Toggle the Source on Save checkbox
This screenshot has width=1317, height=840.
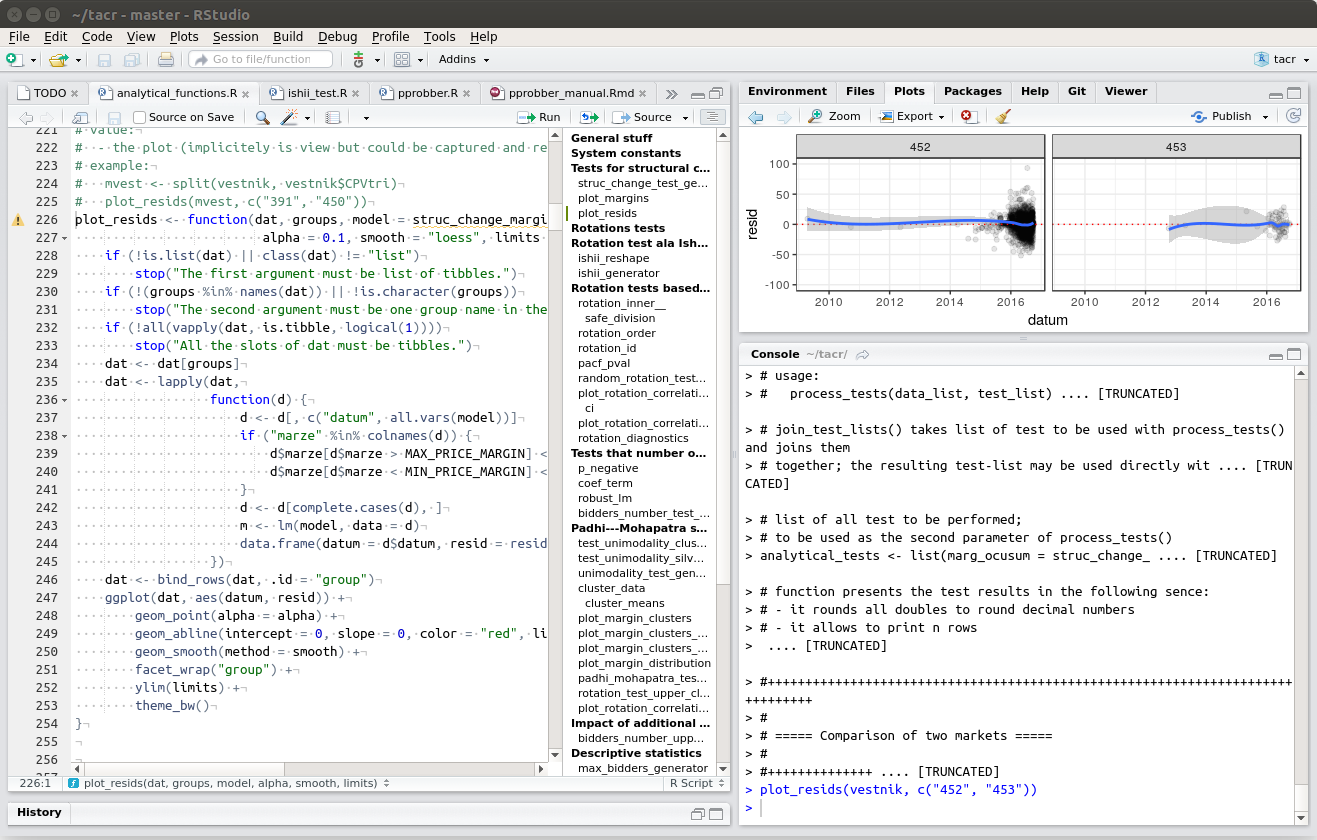tap(140, 117)
